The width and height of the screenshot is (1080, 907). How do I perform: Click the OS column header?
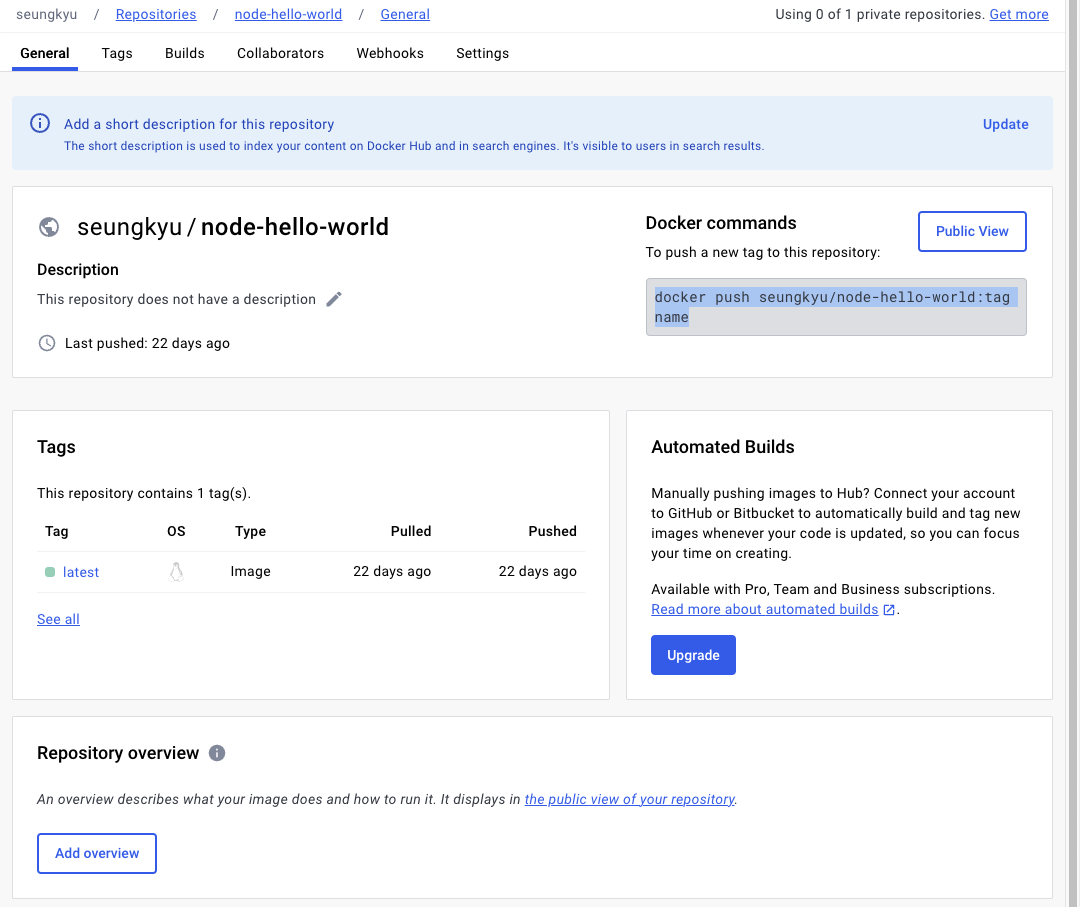(176, 531)
